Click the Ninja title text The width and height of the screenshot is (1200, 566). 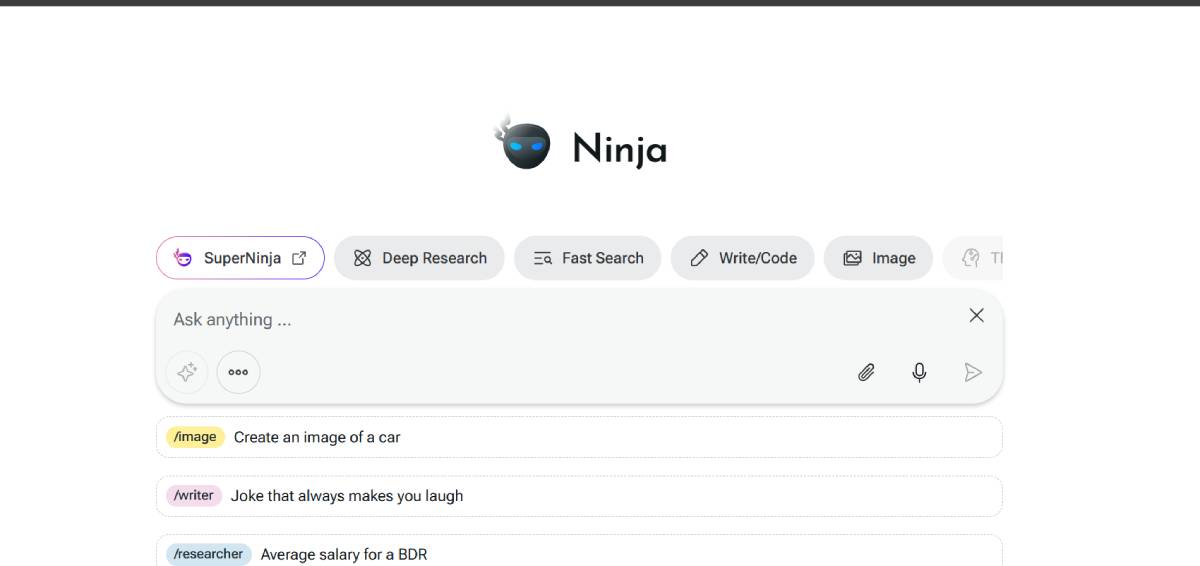tap(619, 149)
